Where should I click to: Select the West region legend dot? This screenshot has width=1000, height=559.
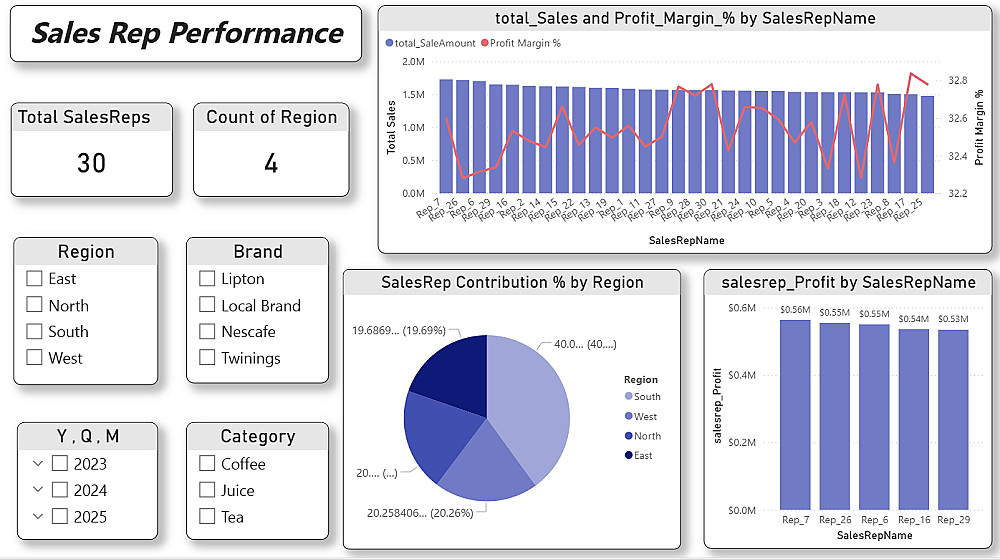click(x=629, y=416)
